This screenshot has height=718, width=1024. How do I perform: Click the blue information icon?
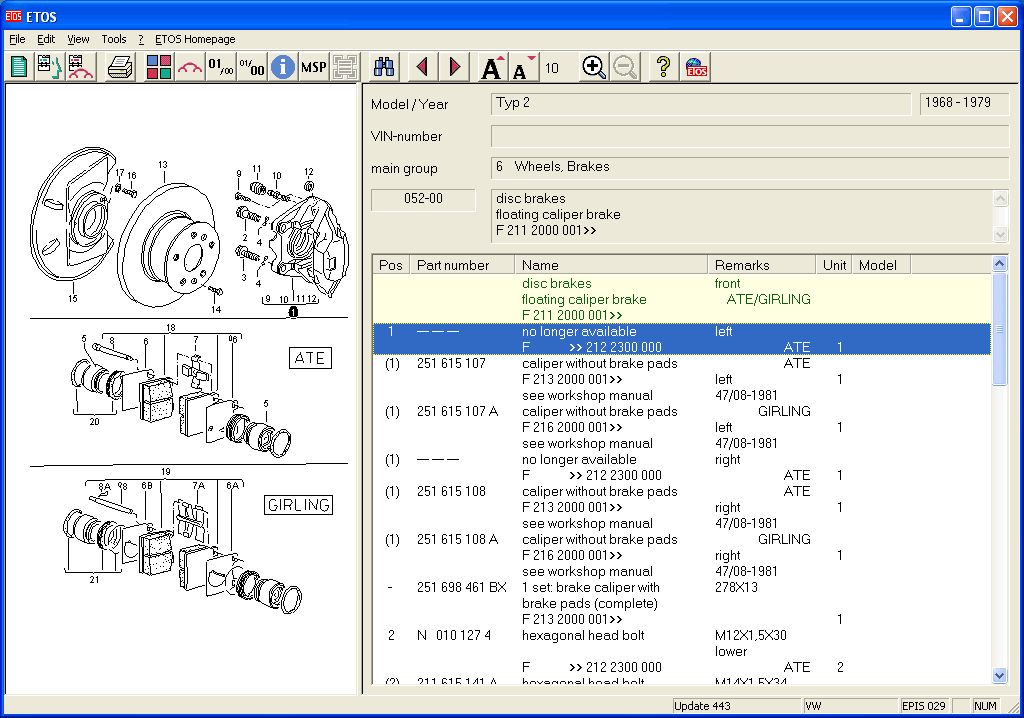coord(283,67)
